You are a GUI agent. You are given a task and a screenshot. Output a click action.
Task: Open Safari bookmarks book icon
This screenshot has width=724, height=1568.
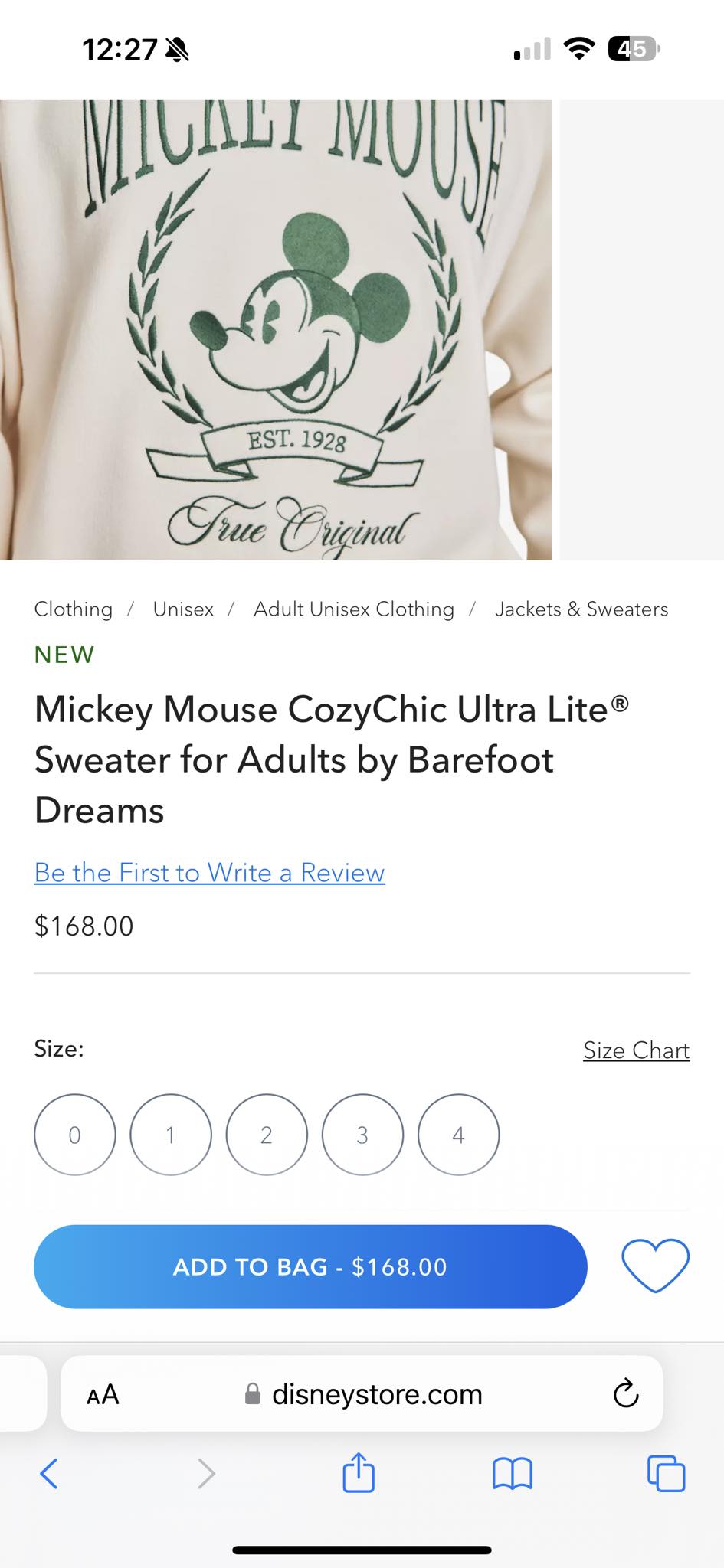[512, 1473]
